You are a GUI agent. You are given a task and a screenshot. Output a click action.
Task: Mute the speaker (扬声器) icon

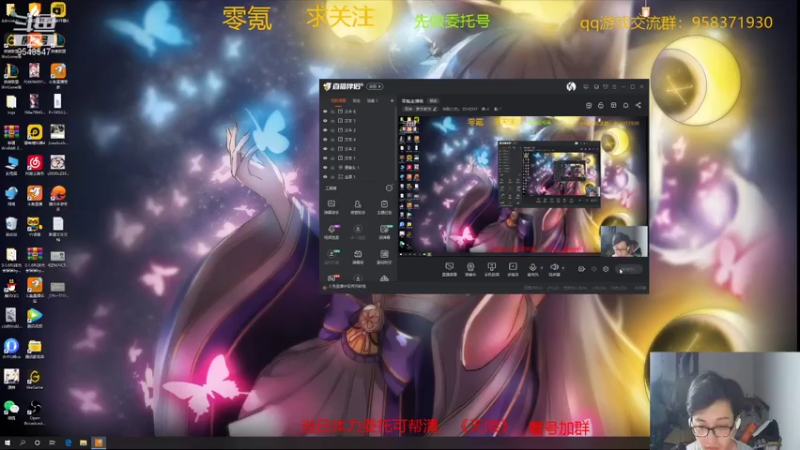[x=554, y=267]
